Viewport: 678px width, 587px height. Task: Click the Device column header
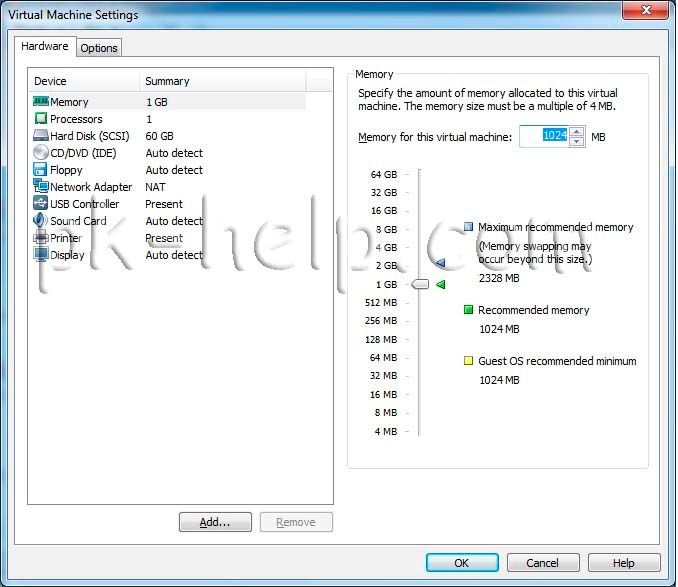(x=84, y=81)
